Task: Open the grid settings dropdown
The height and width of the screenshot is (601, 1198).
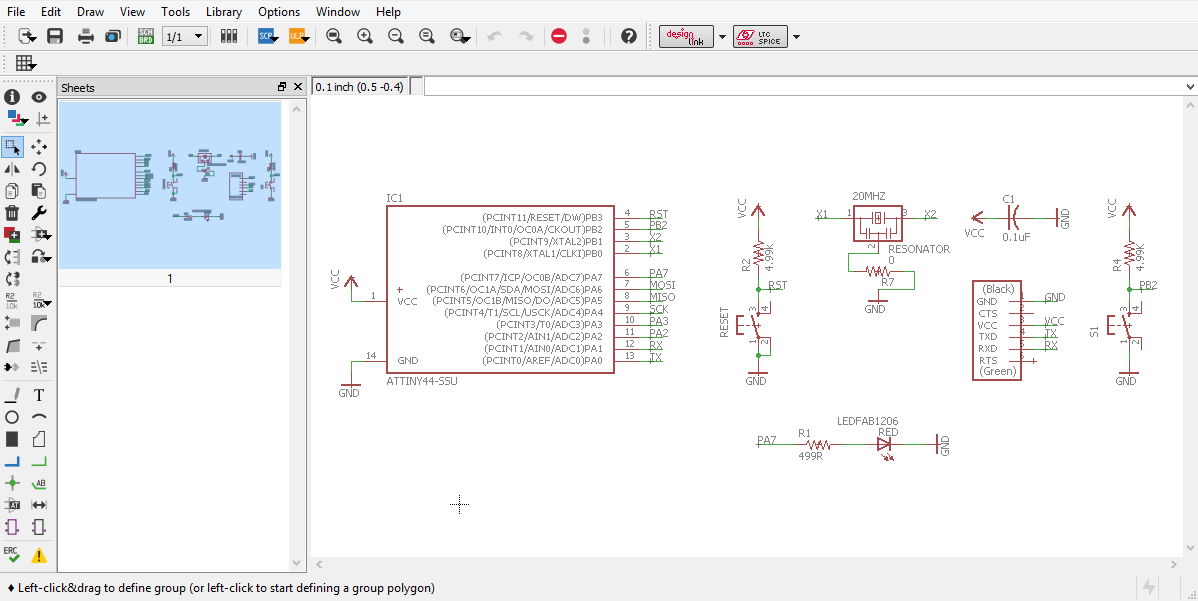Action: 25,63
